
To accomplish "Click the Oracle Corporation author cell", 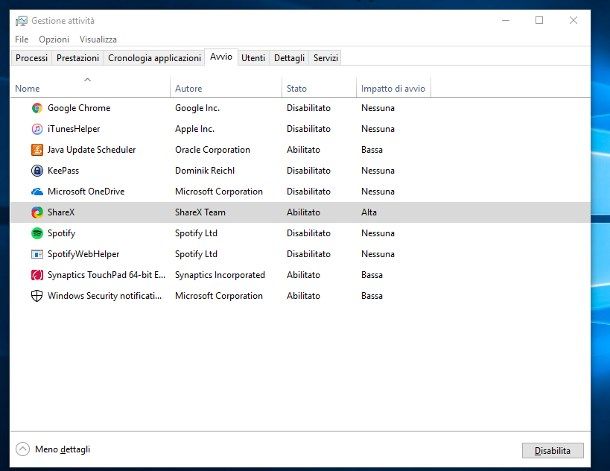I will pos(212,150).
